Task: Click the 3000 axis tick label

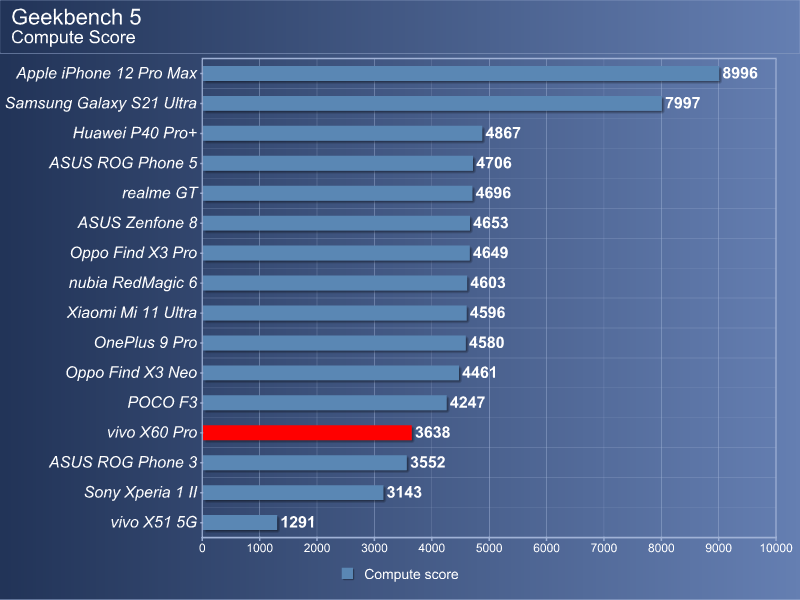Action: pyautogui.click(x=374, y=548)
